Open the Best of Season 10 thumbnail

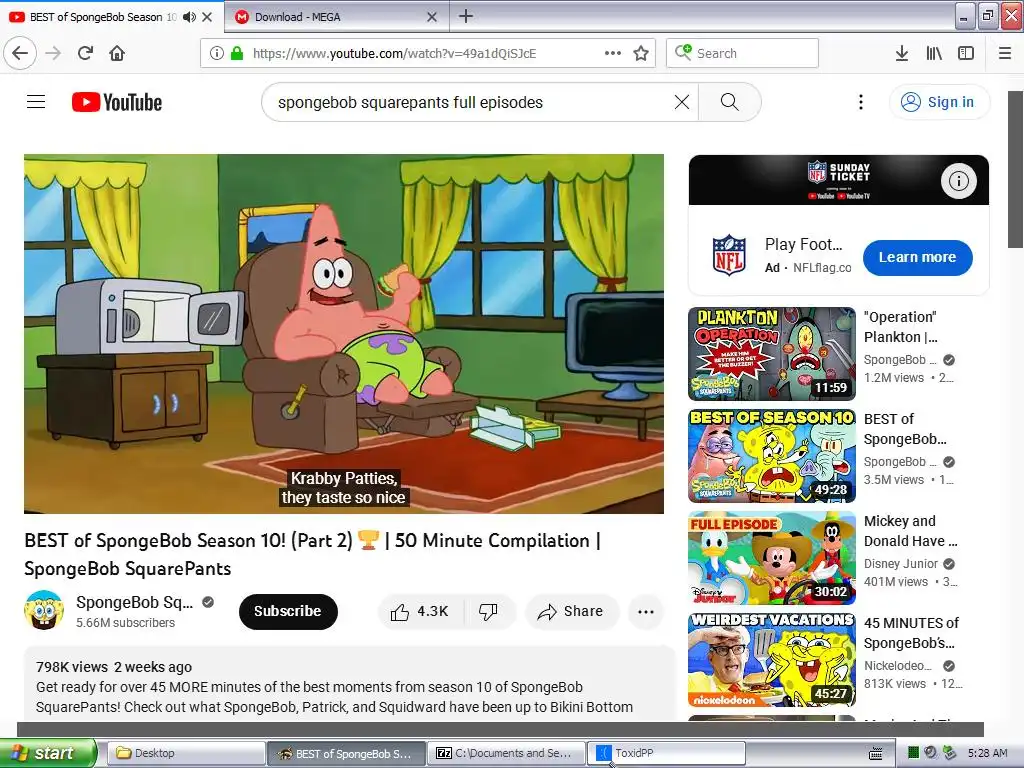pyautogui.click(x=772, y=455)
